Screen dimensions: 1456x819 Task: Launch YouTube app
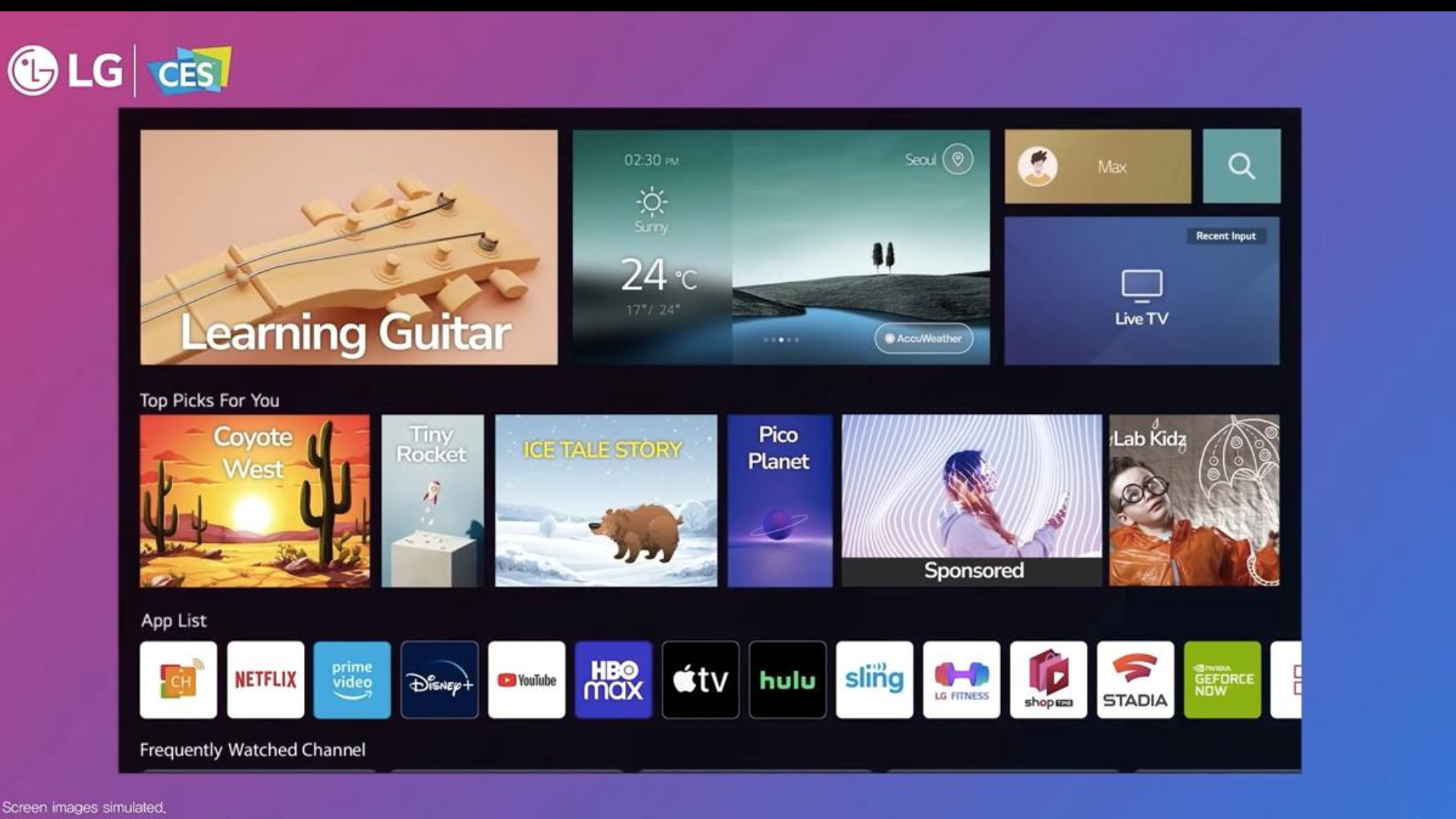525,679
